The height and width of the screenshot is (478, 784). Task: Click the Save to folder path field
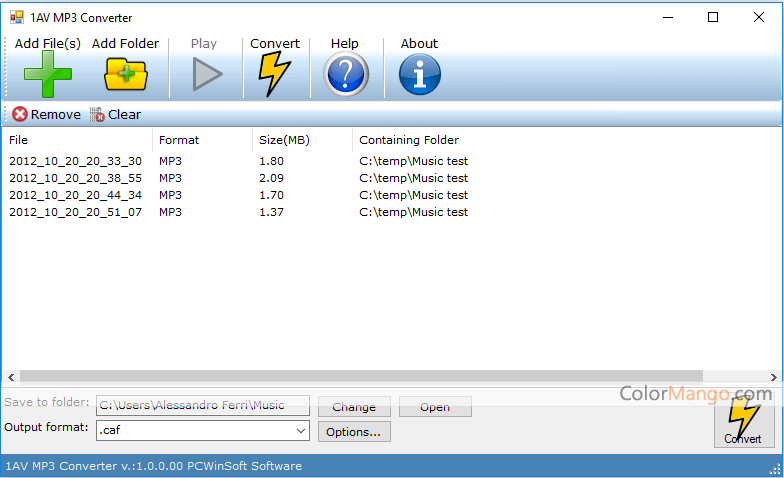(202, 406)
